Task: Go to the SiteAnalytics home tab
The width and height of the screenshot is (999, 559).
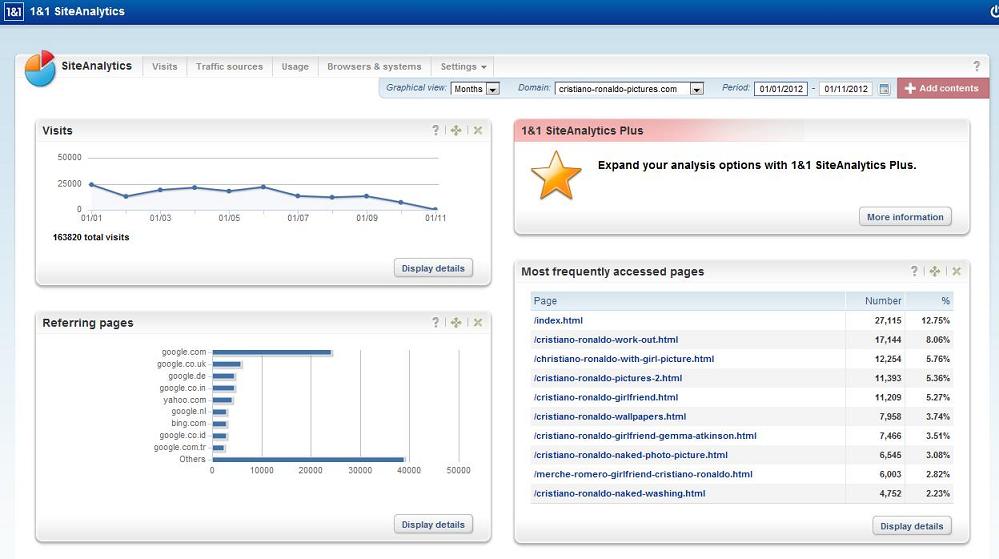Action: 96,66
